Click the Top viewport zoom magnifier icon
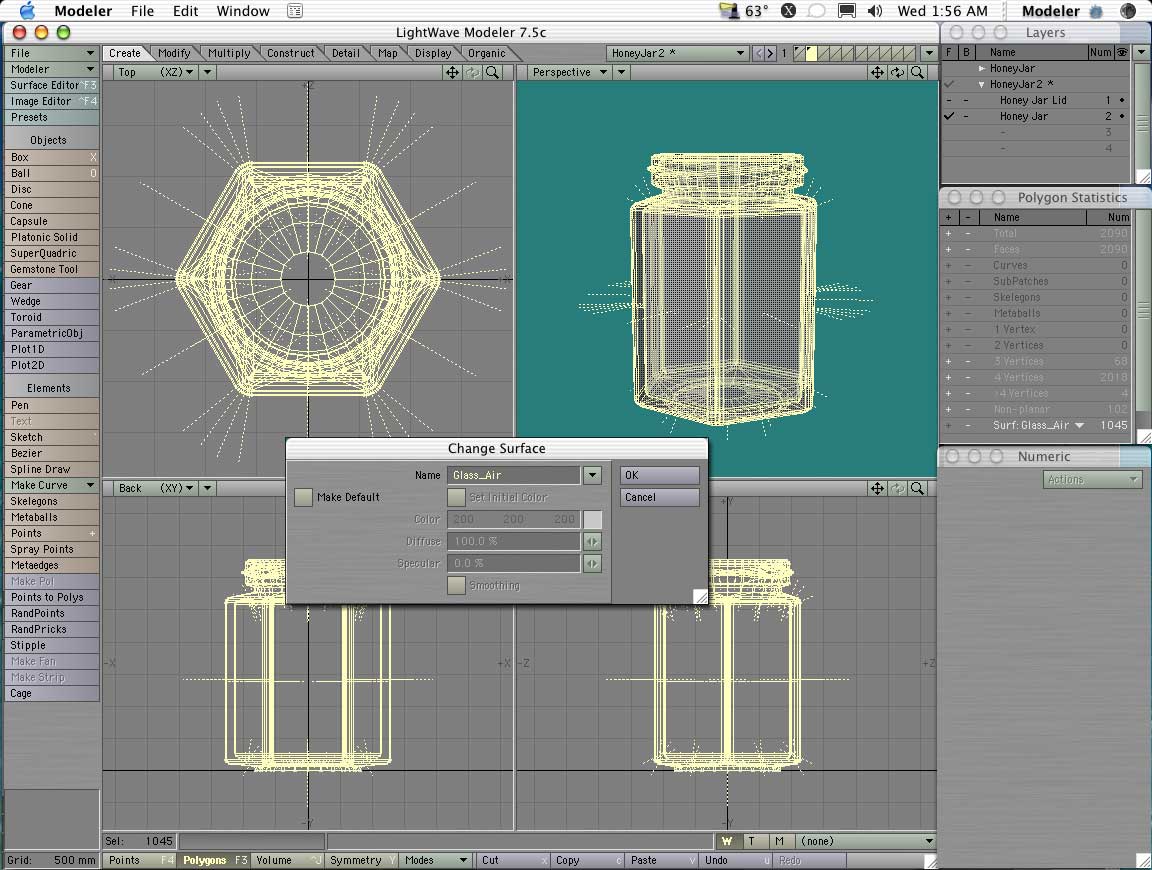The width and height of the screenshot is (1152, 870). pyautogui.click(x=492, y=72)
